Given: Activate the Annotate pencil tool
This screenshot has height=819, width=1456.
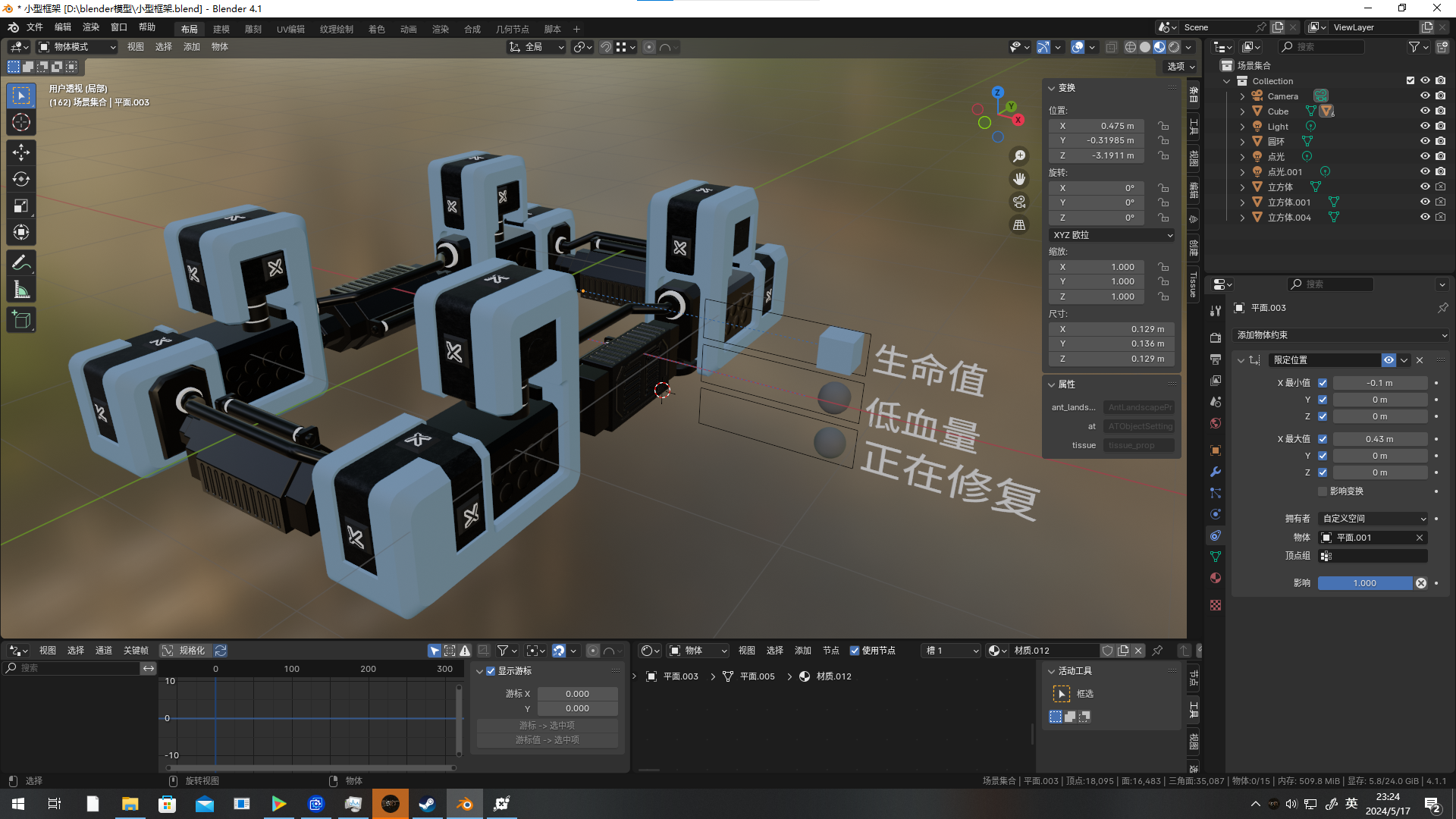Looking at the screenshot, I should (21, 263).
